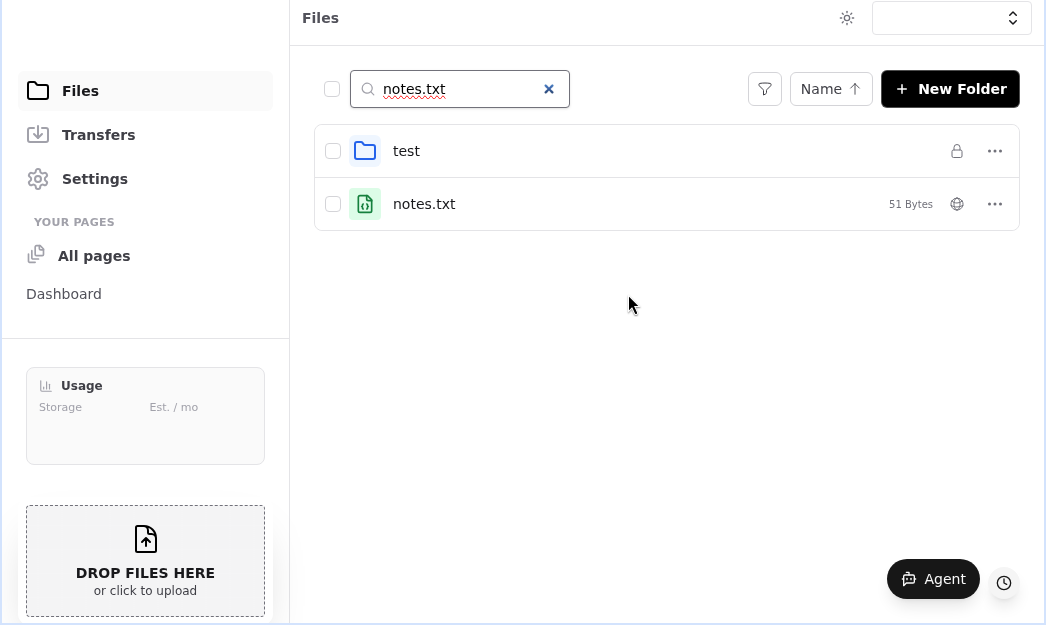
Task: Click the All pages stacked-documents icon
Action: [36, 255]
